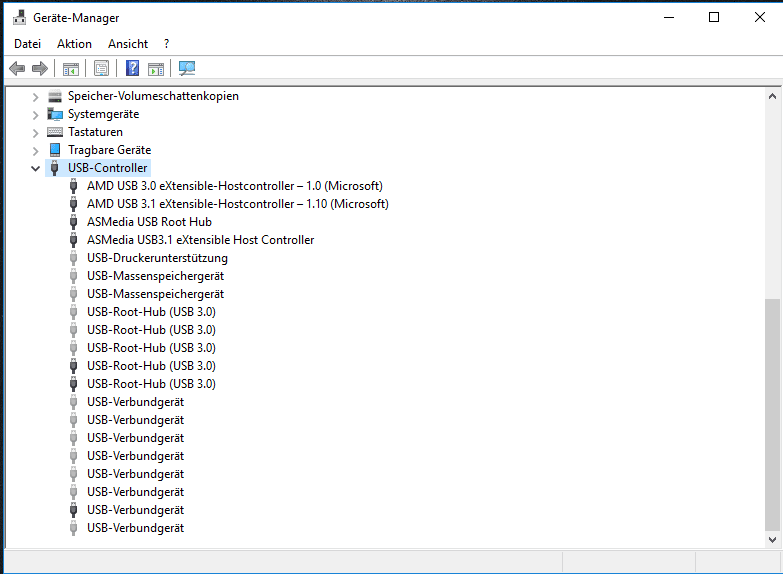
Task: Select ASMedia USB Root Hub entry
Action: [x=149, y=222]
